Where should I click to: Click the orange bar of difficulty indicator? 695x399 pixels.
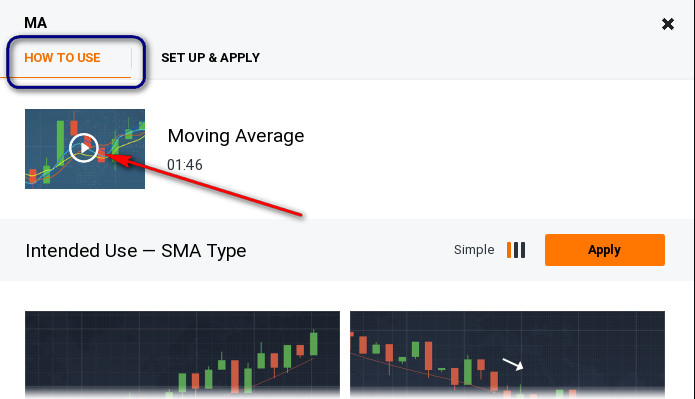point(509,250)
